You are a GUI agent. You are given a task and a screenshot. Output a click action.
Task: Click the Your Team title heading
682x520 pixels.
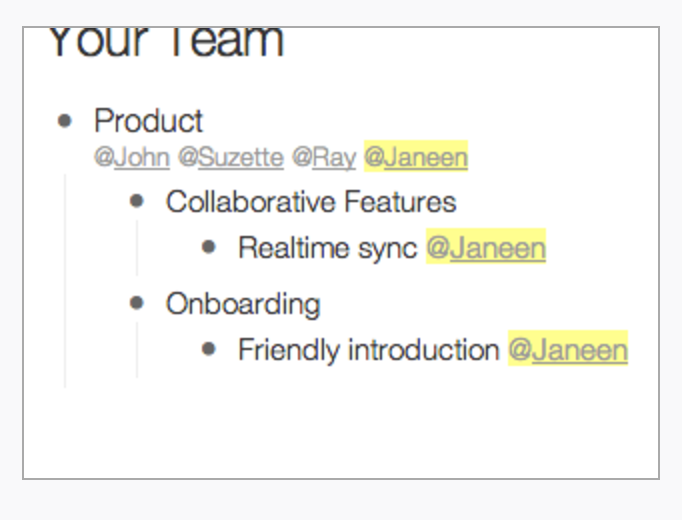point(166,41)
